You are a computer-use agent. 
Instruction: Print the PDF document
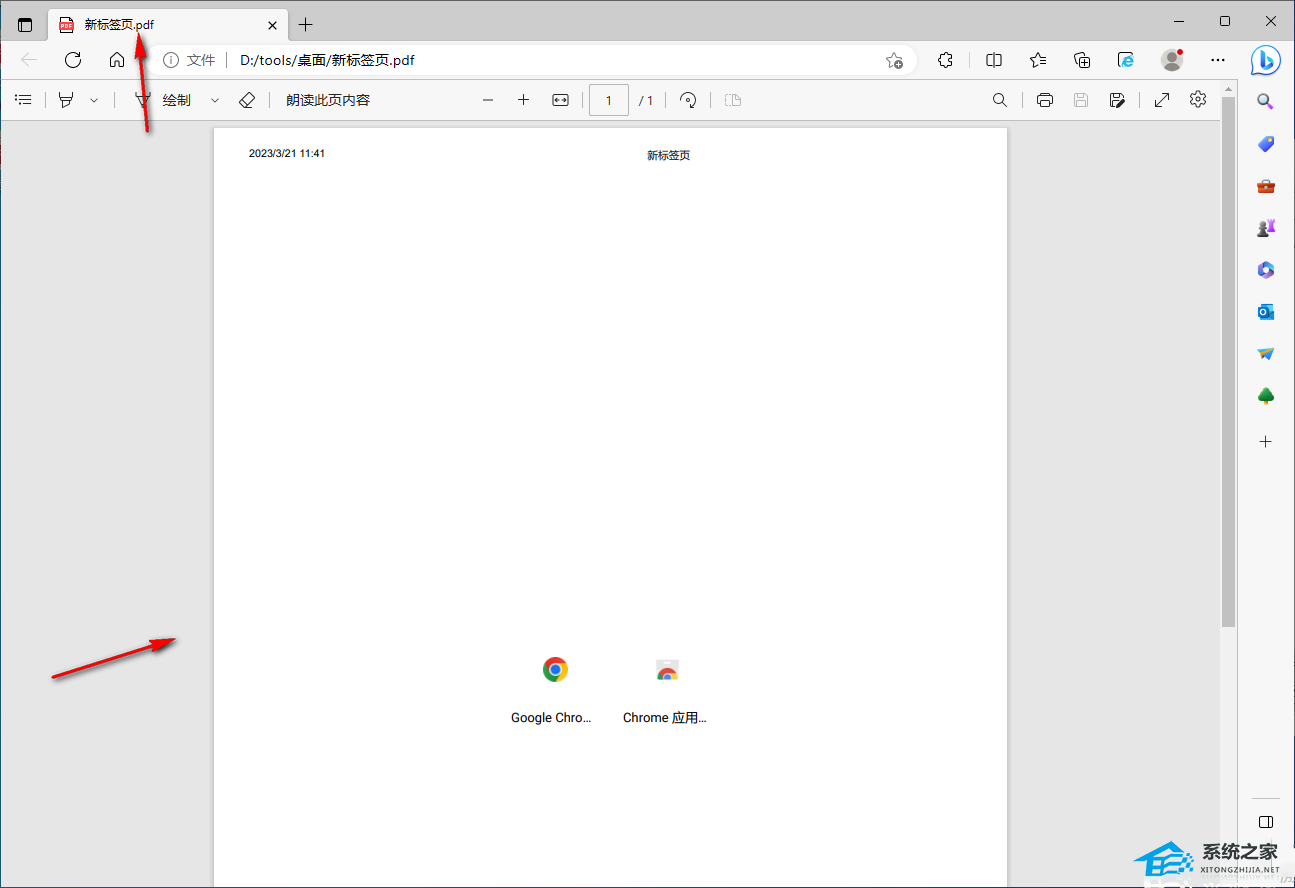coord(1045,100)
